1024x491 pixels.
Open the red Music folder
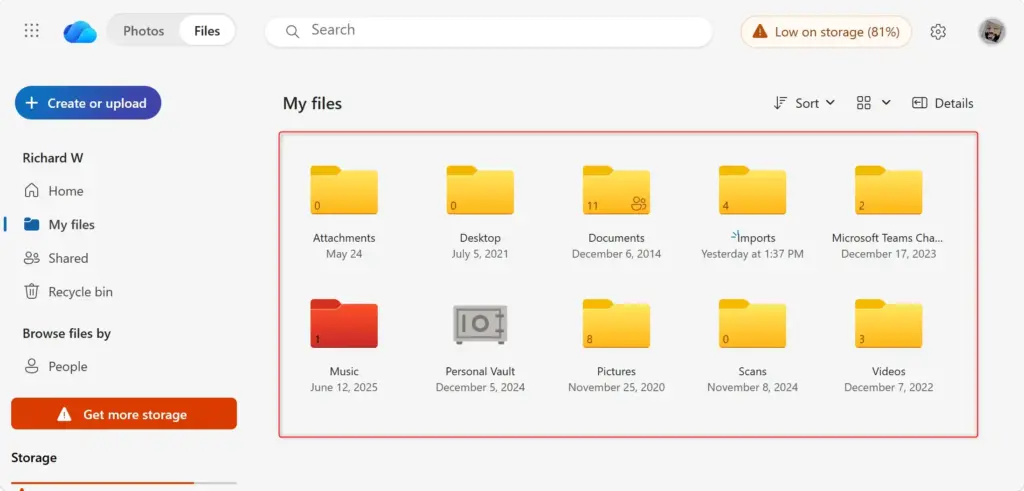(344, 324)
